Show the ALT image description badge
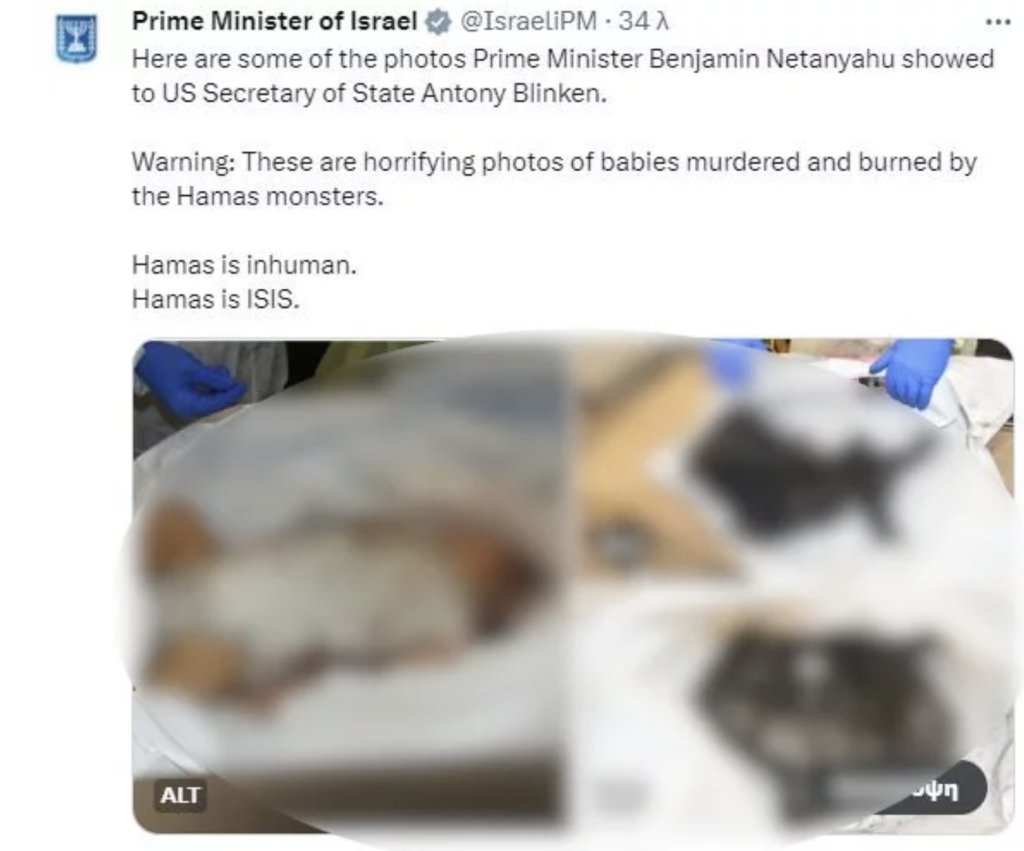 click(180, 795)
